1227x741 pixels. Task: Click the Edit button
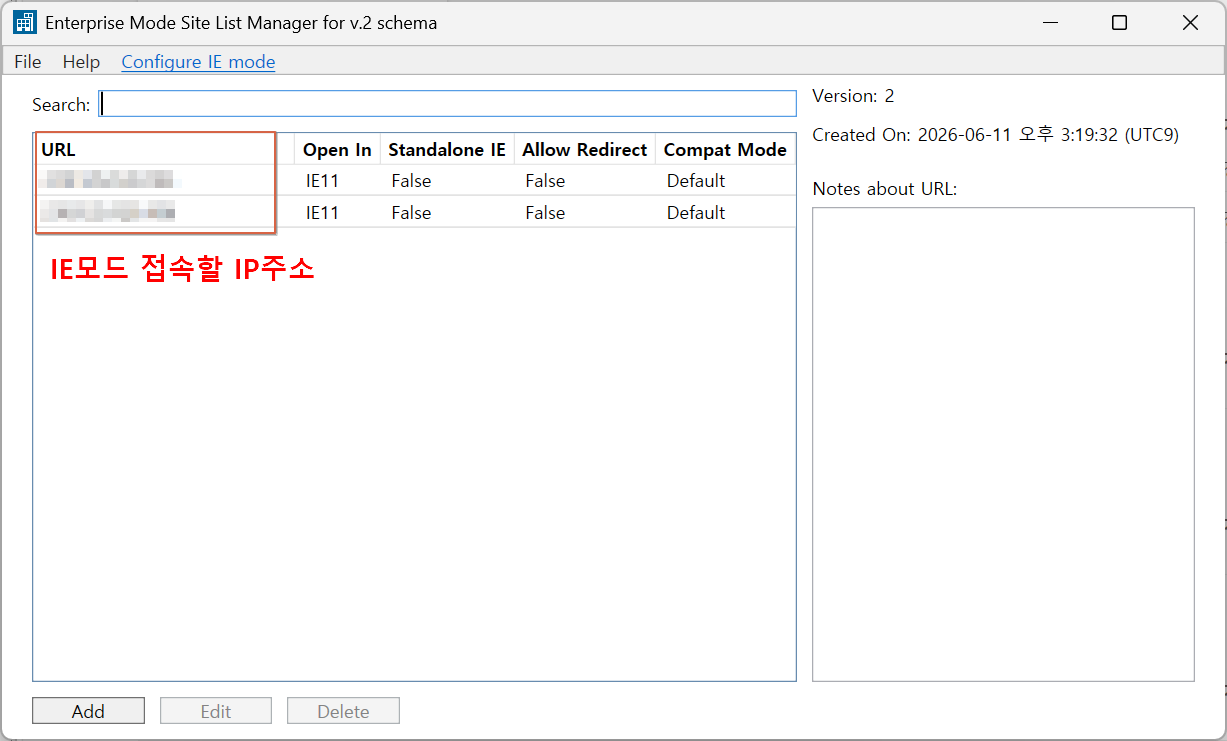(216, 711)
